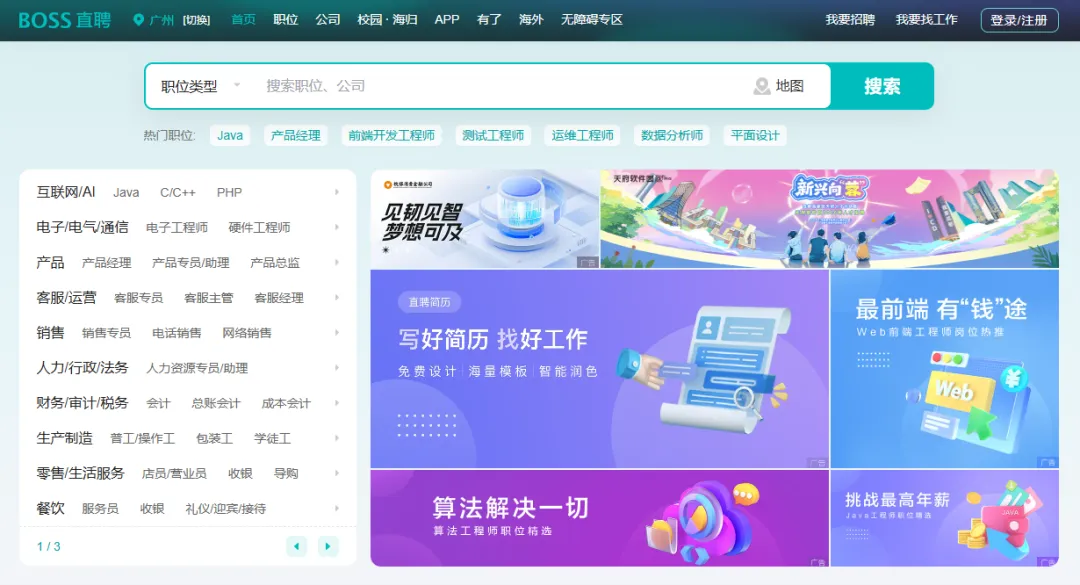1080x585 pixels.
Task: Click the 成本会计 link
Action: pos(286,403)
